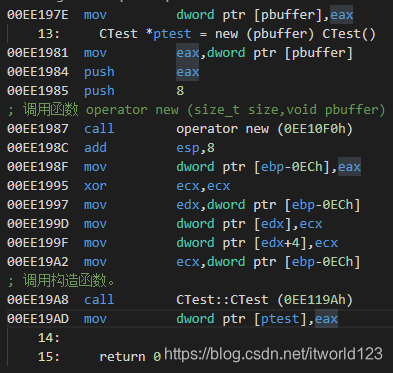
Task: Click the 'xor' mnemonic
Action: 95,186
